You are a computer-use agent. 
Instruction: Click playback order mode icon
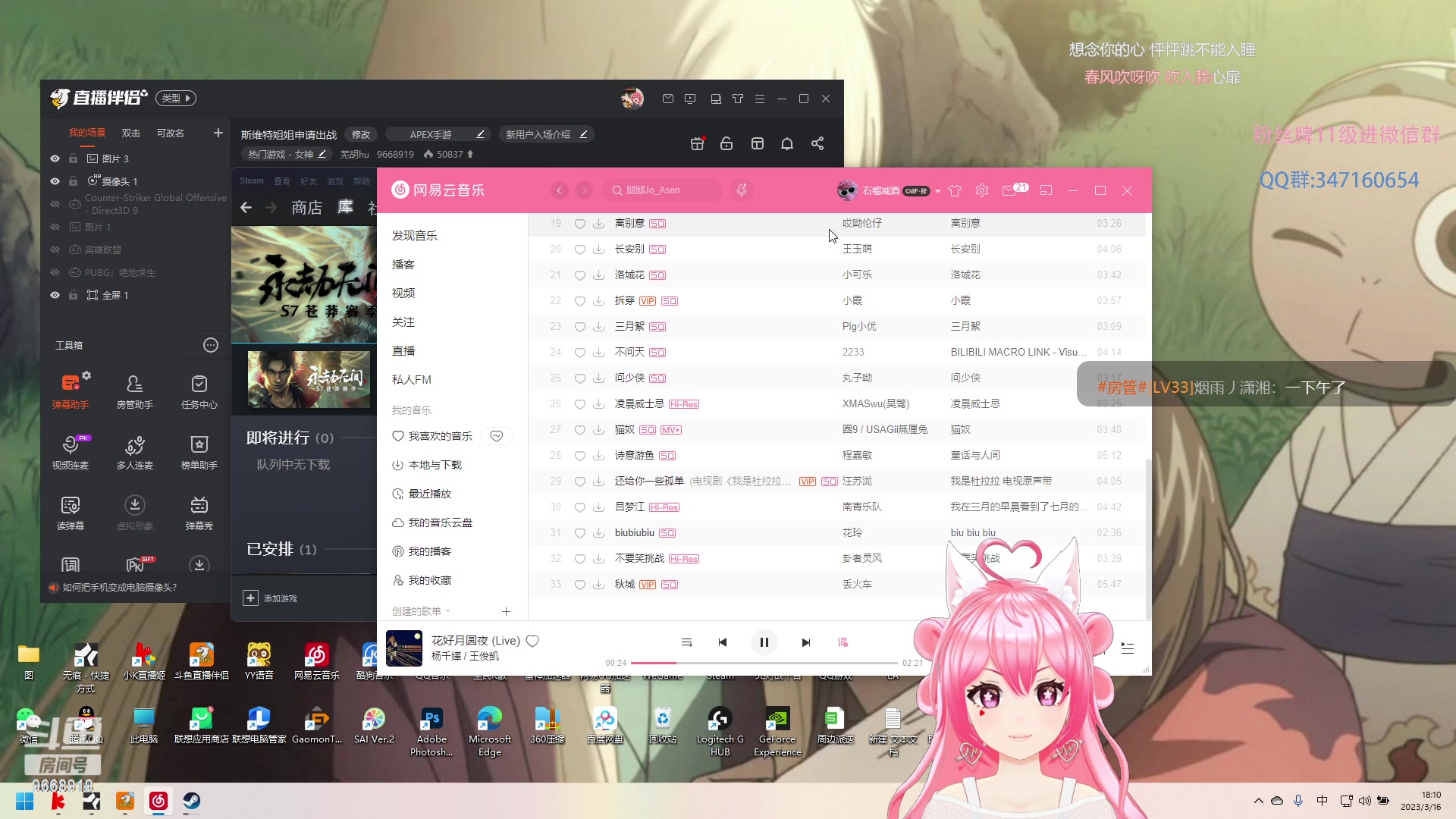tap(686, 642)
